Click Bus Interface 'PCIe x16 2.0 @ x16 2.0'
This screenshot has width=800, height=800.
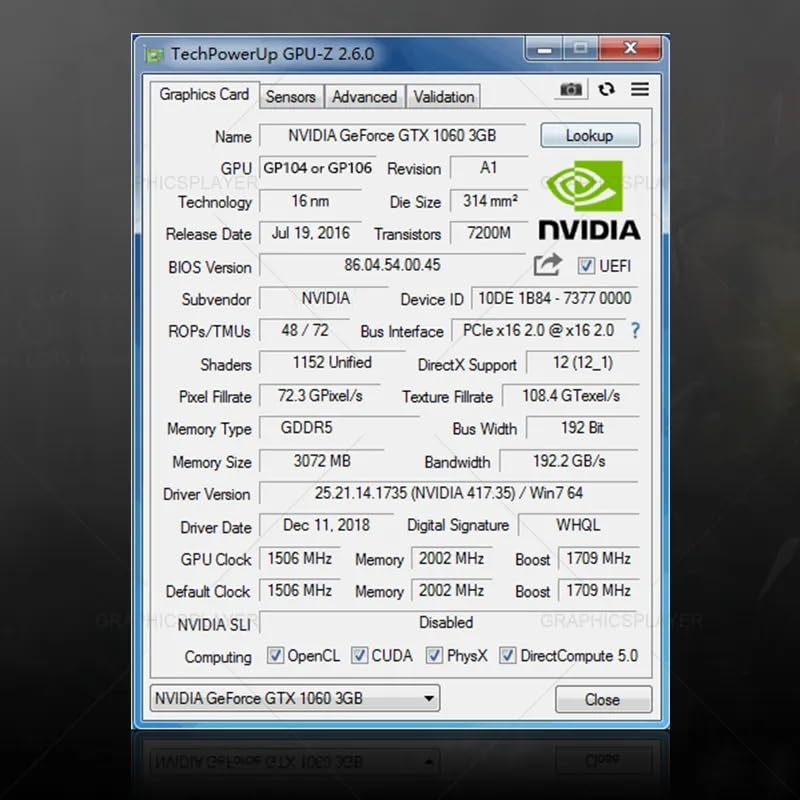click(539, 331)
